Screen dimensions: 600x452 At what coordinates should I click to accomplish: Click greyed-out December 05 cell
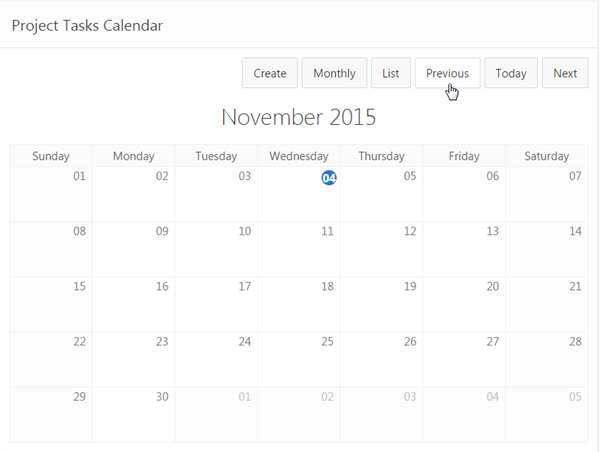tap(547, 415)
